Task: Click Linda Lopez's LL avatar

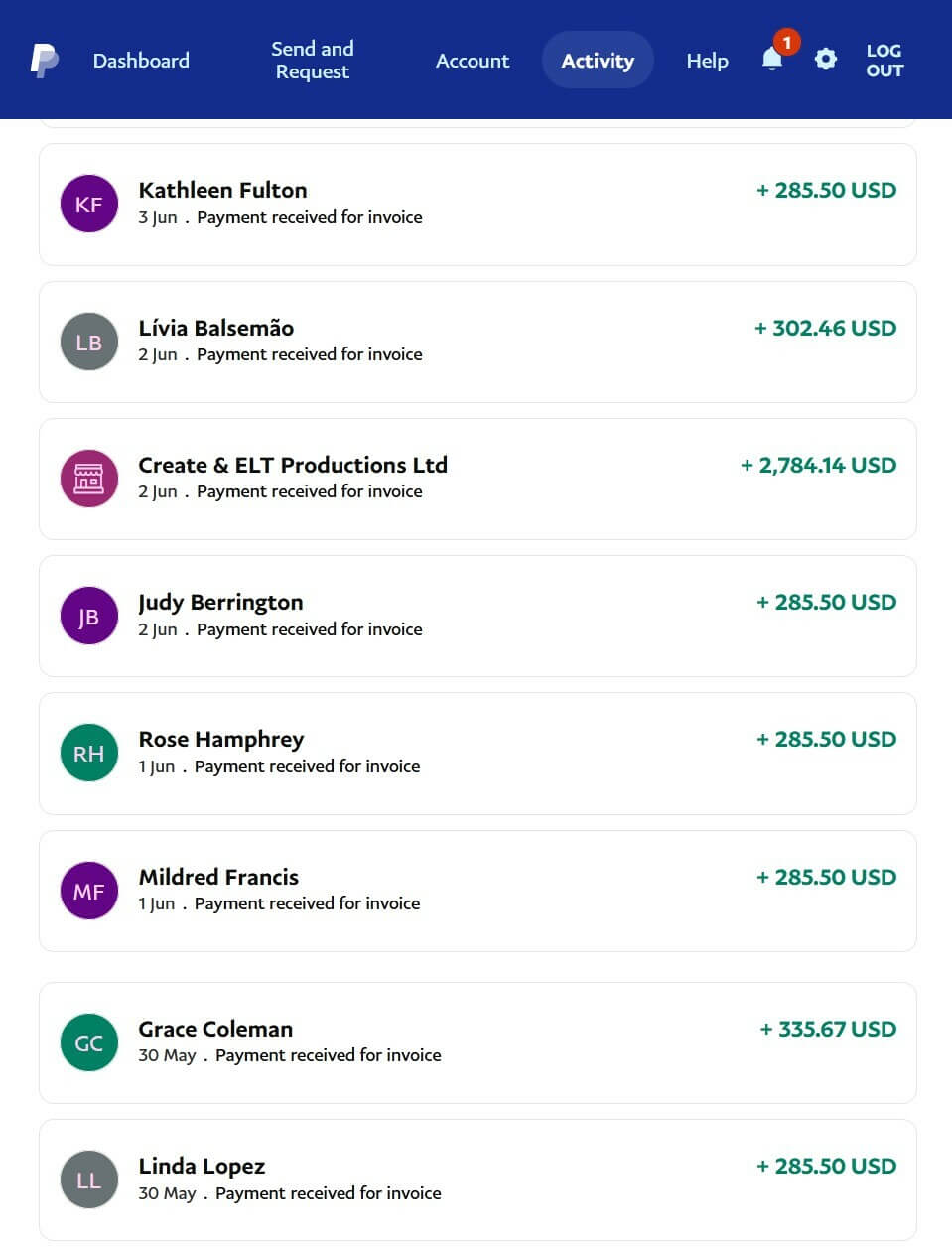Action: tap(89, 1179)
